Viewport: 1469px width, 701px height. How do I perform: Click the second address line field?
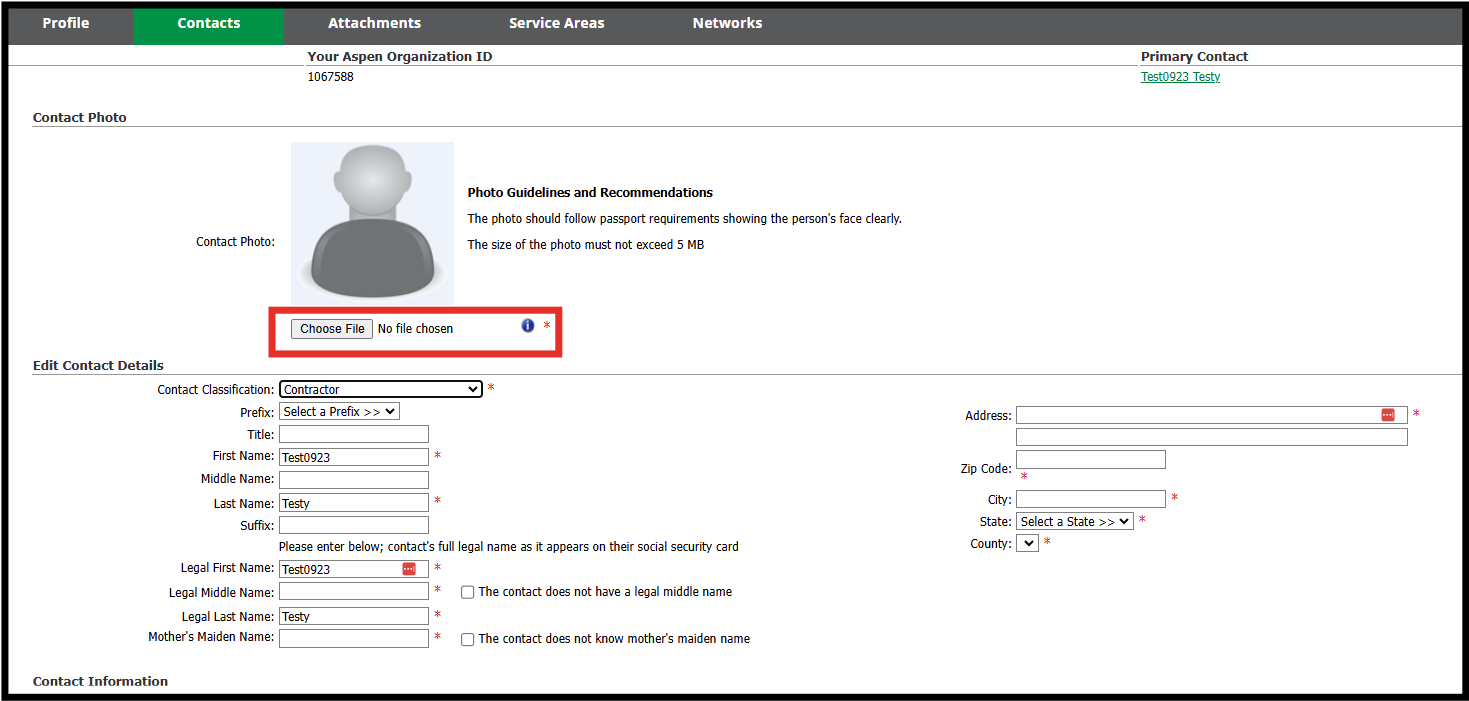coord(1212,437)
